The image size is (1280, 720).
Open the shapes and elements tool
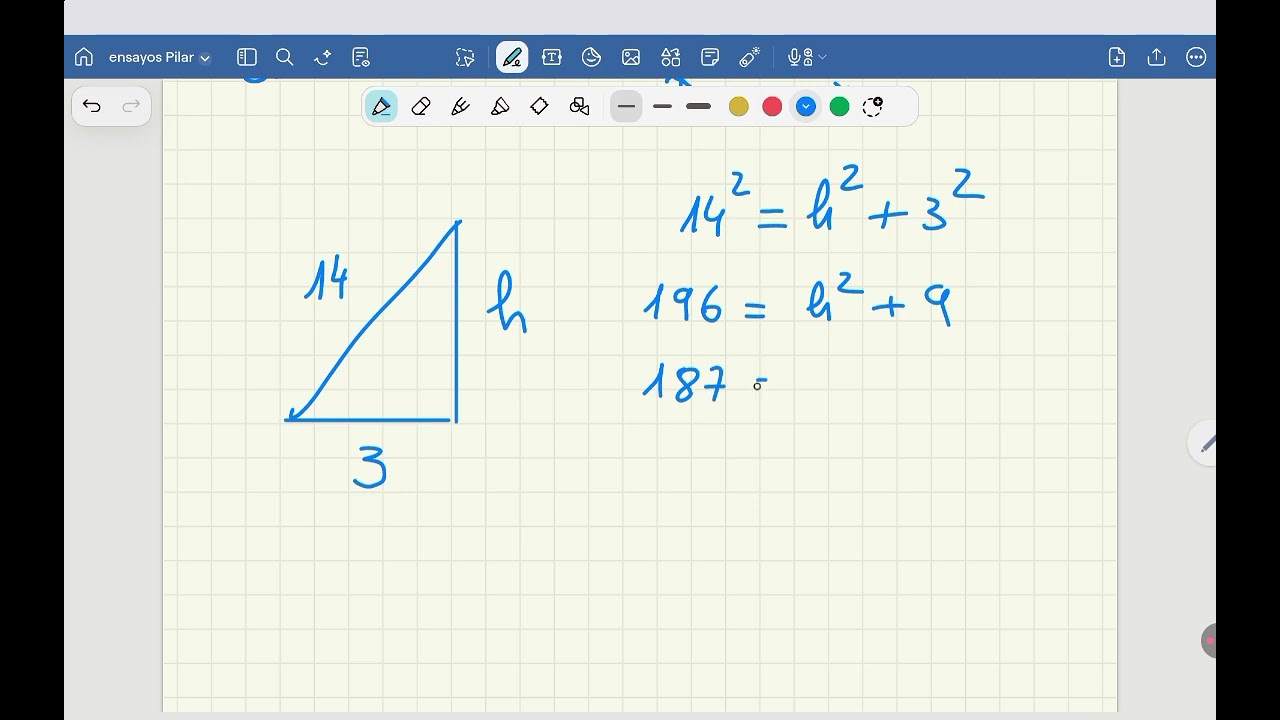pos(671,57)
